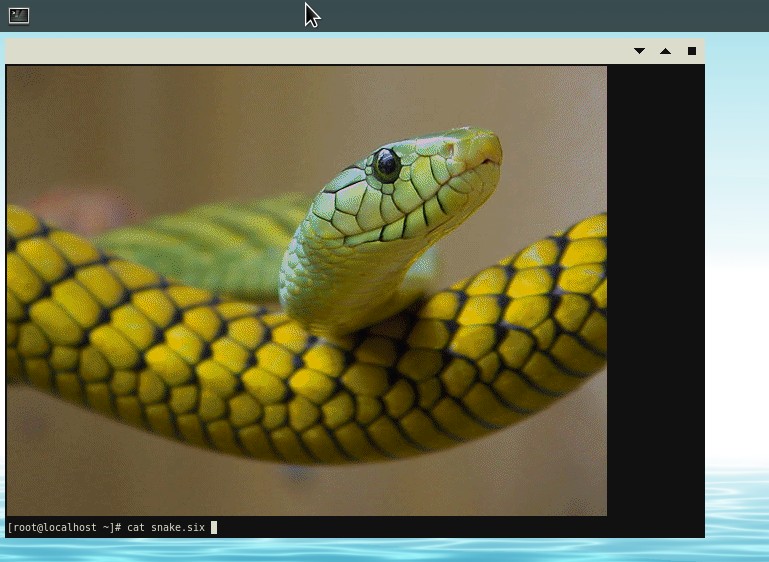The width and height of the screenshot is (769, 562).
Task: Click the square button in the title bar
Action: (x=691, y=51)
